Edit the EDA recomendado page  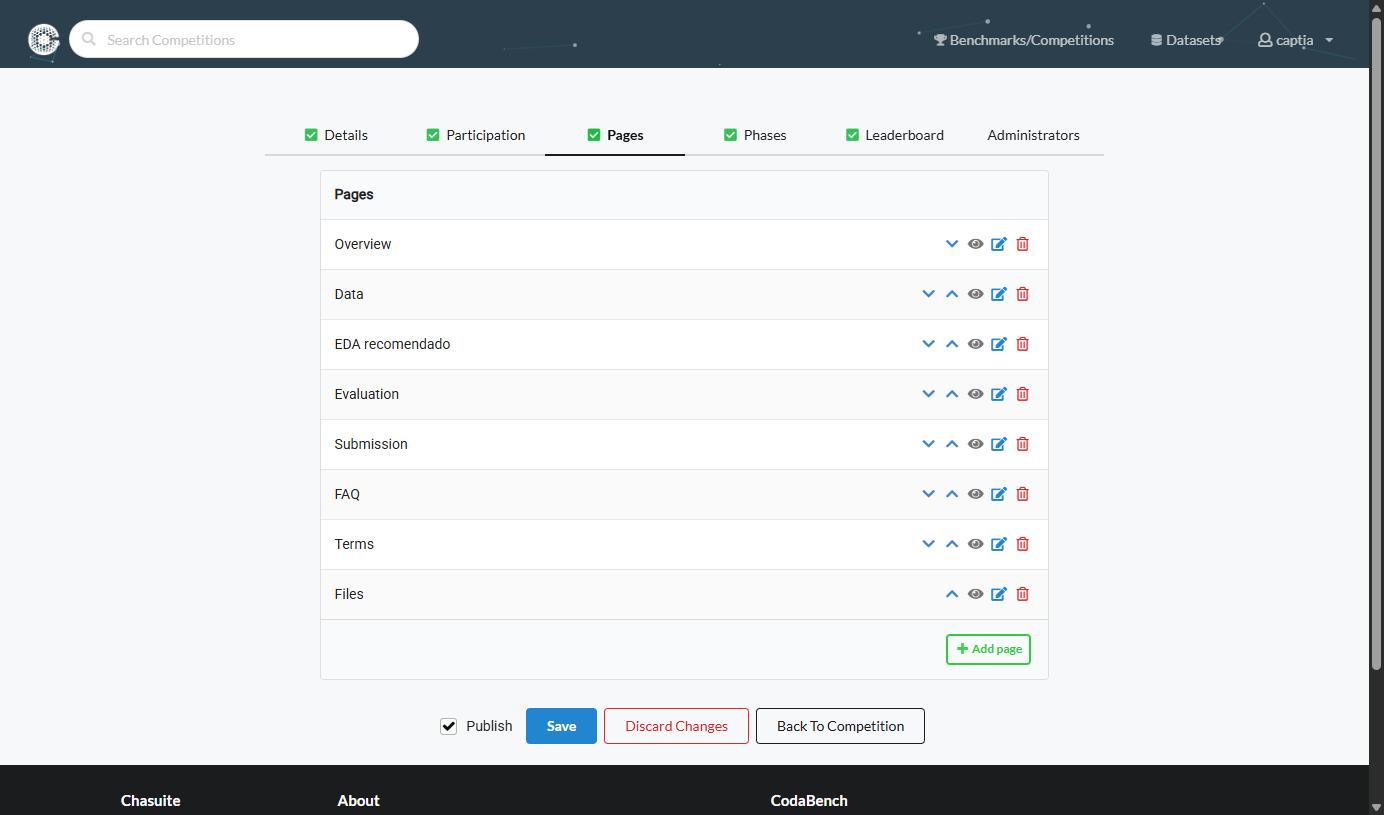(x=998, y=344)
